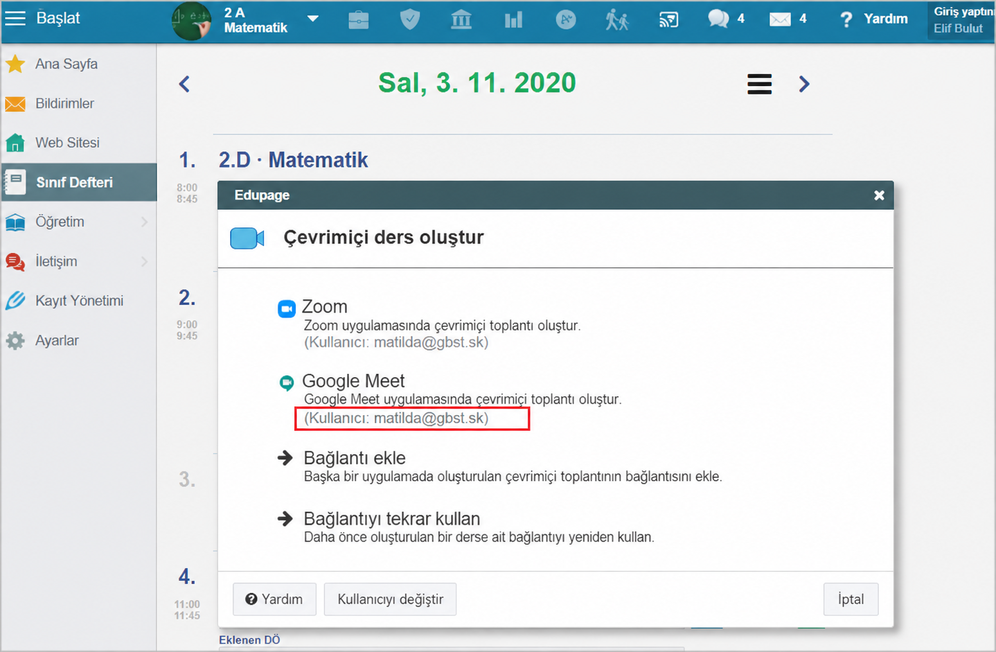Open chat messages bubble icon

coord(718,19)
